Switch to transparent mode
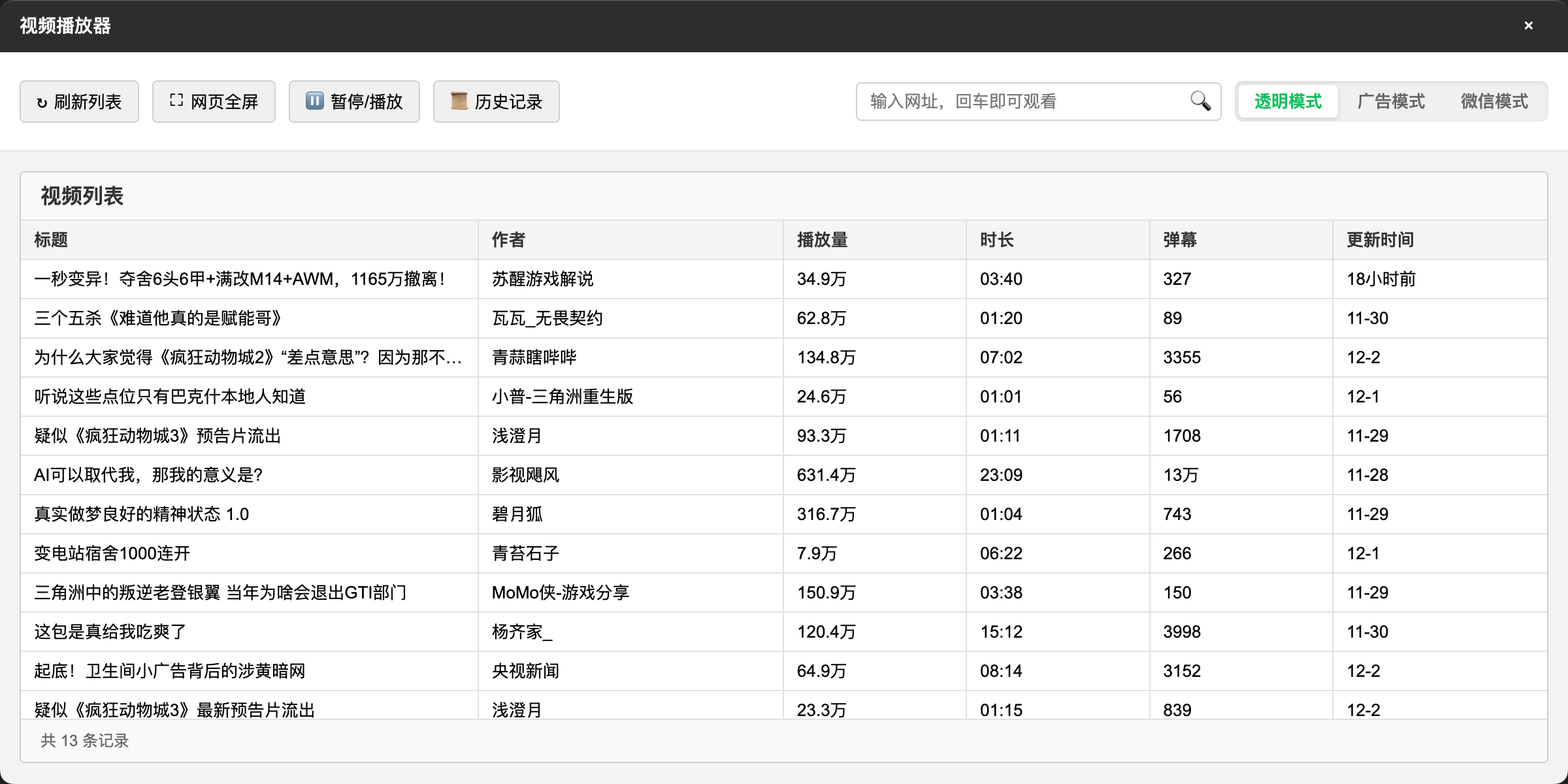 1288,101
